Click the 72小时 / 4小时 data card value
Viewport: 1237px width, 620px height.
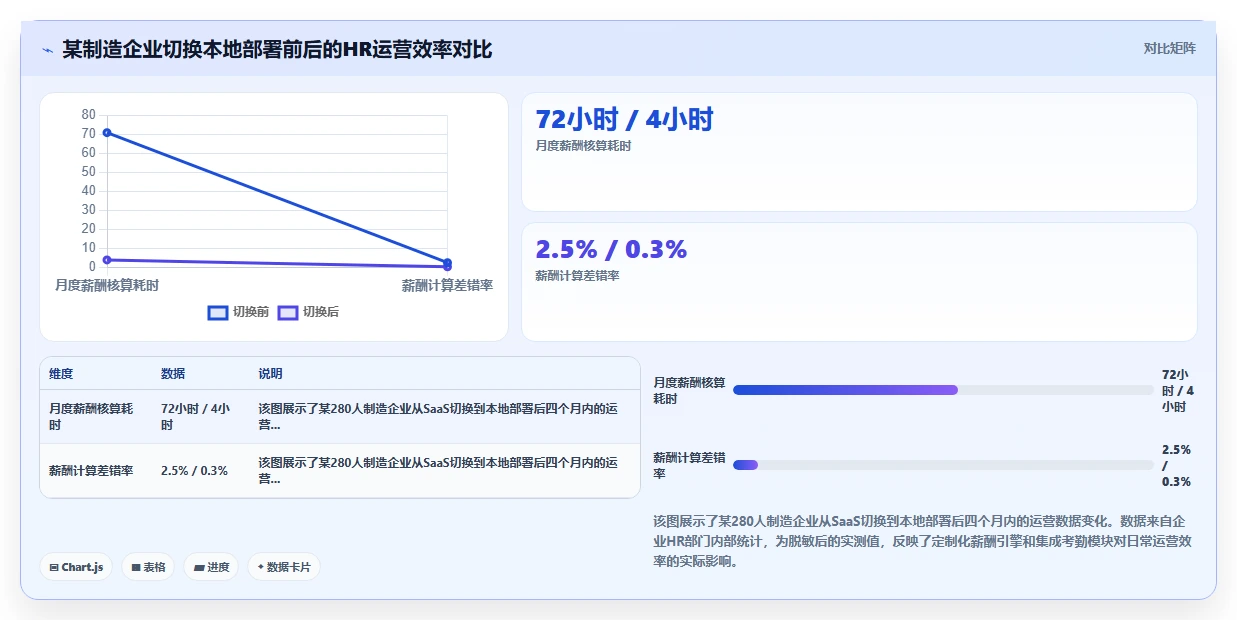(624, 119)
